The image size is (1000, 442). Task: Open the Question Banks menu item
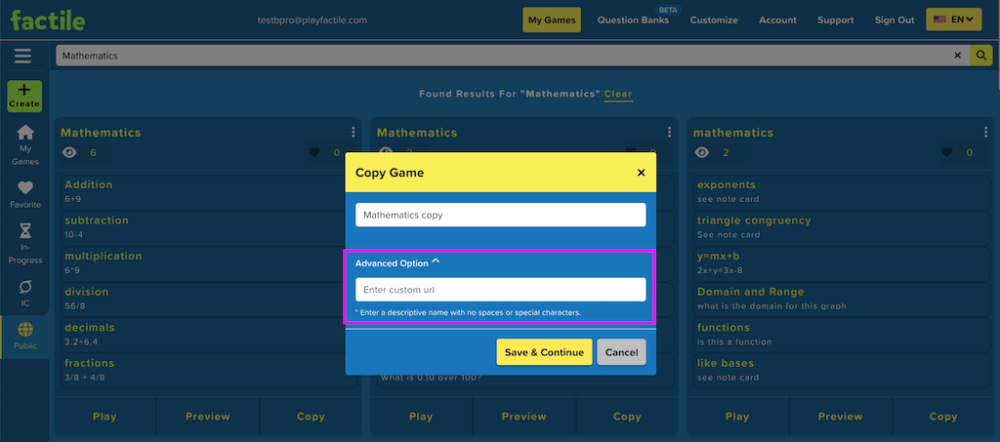tap(633, 20)
